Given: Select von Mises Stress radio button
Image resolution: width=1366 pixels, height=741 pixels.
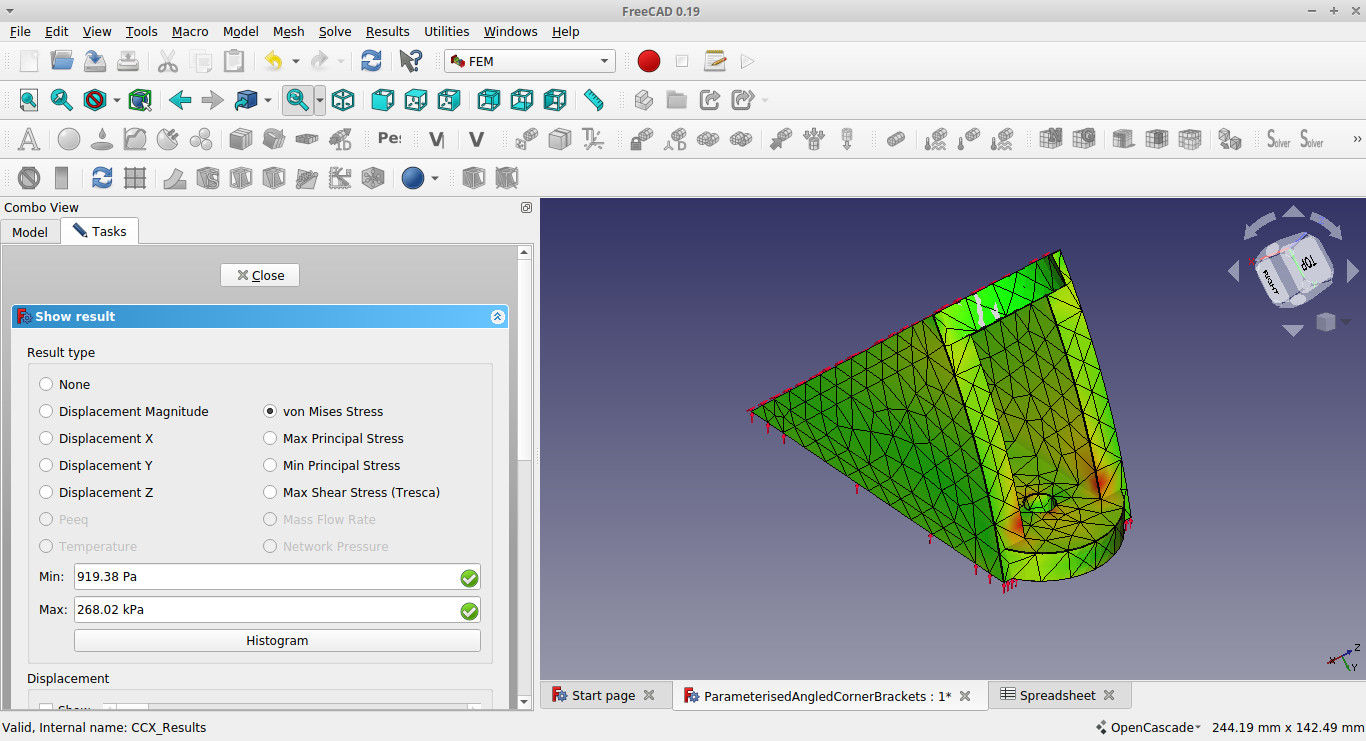Looking at the screenshot, I should pos(270,411).
